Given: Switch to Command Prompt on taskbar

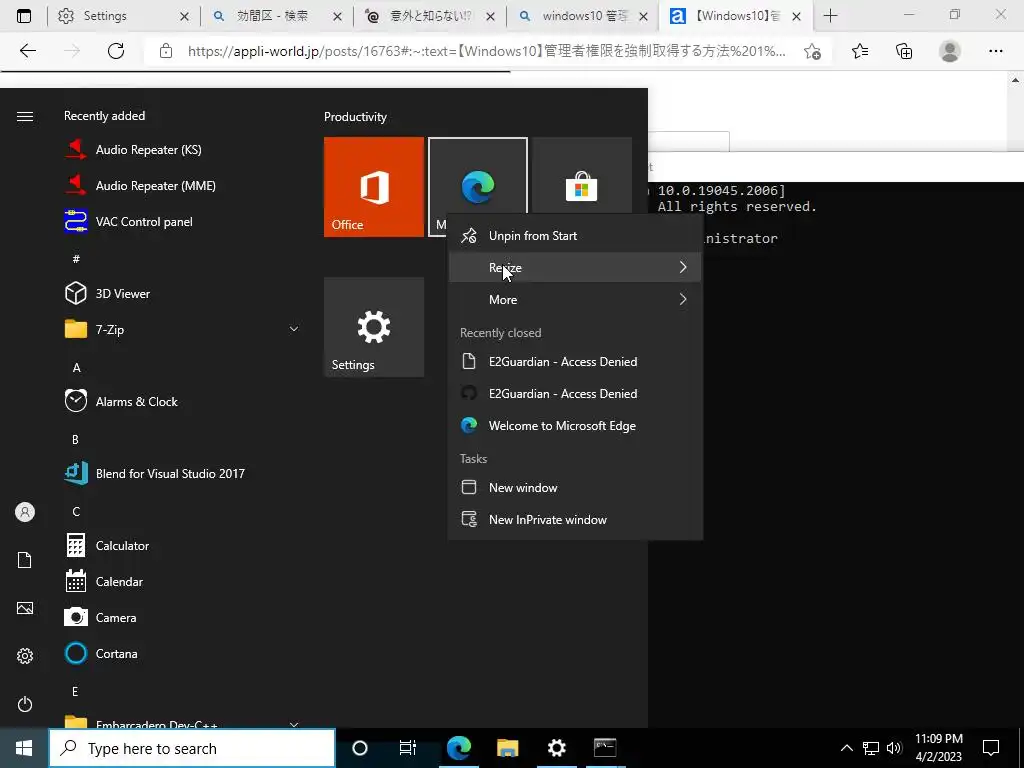Looking at the screenshot, I should [x=605, y=748].
